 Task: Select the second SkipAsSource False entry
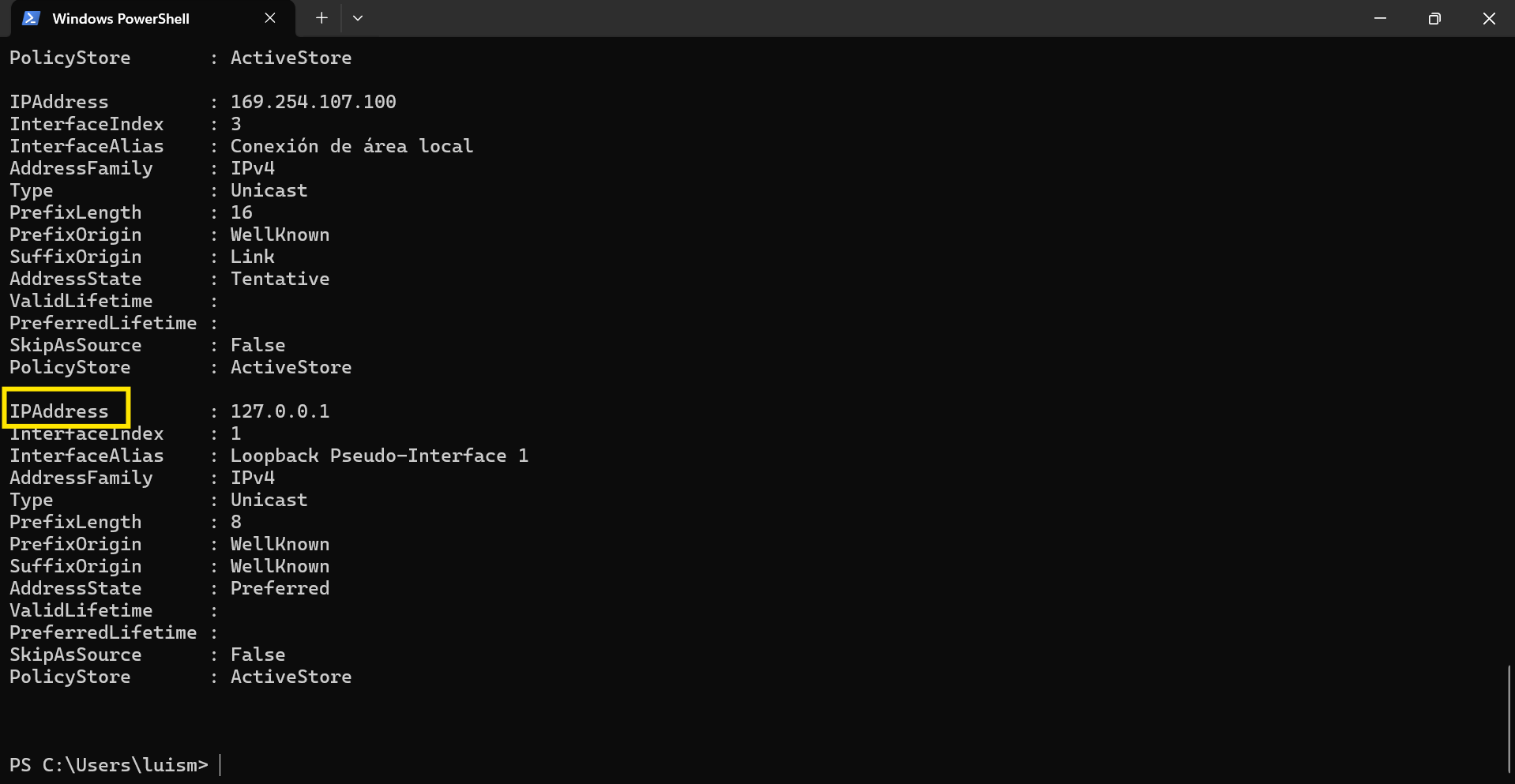(258, 655)
